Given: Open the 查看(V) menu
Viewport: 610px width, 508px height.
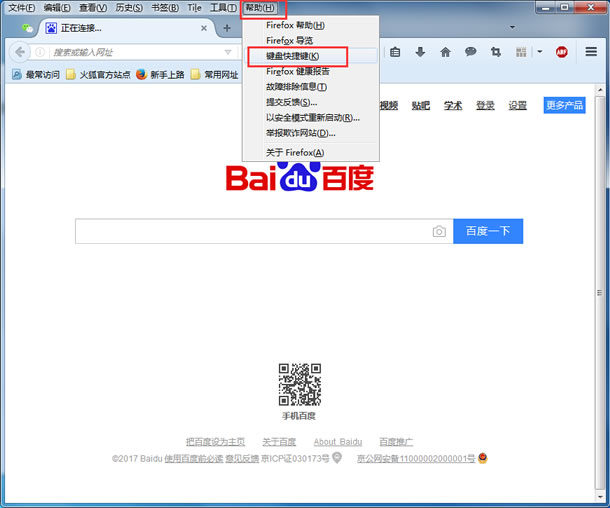Looking at the screenshot, I should point(93,8).
